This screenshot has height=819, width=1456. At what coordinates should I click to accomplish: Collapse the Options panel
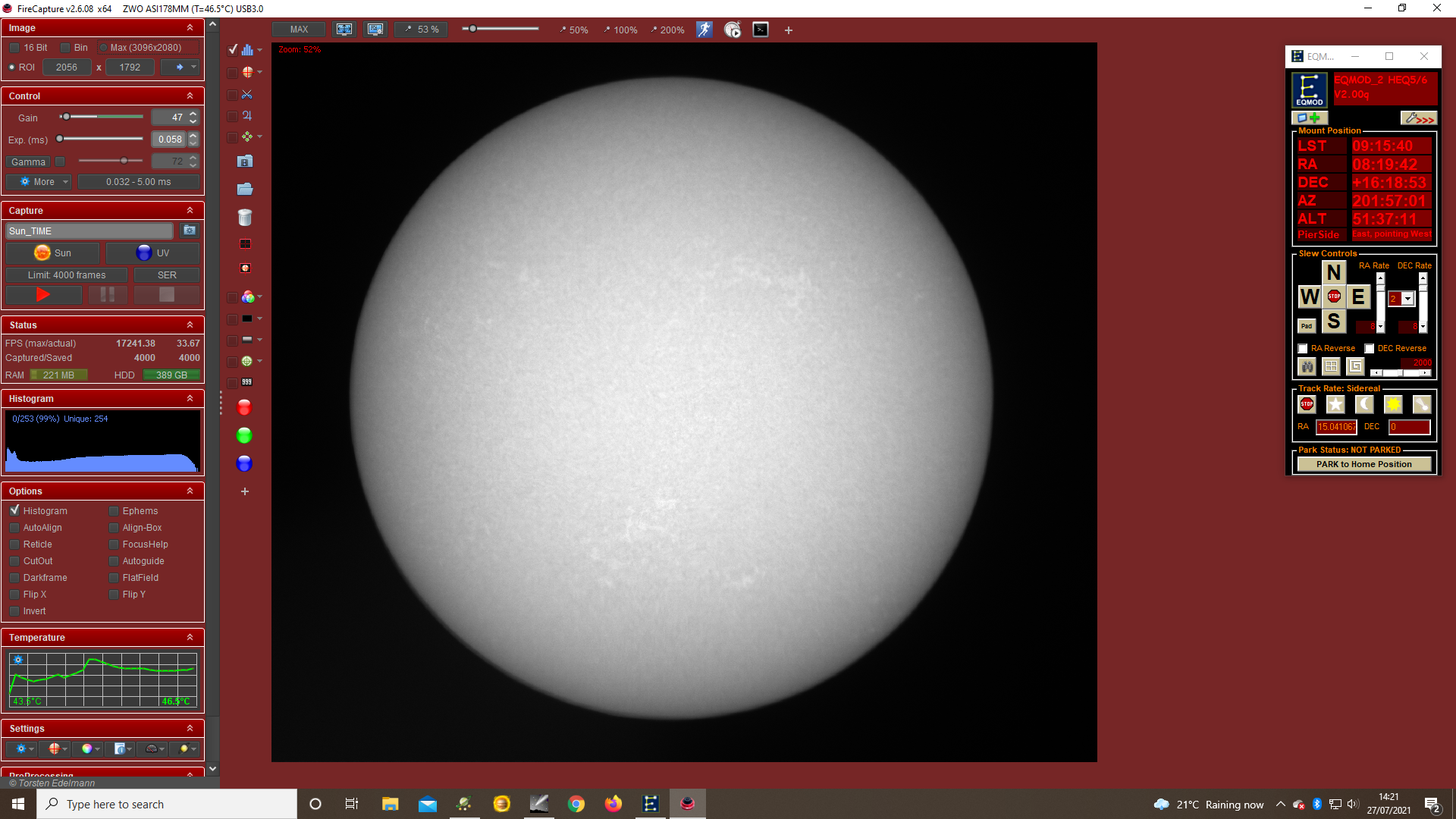(190, 491)
